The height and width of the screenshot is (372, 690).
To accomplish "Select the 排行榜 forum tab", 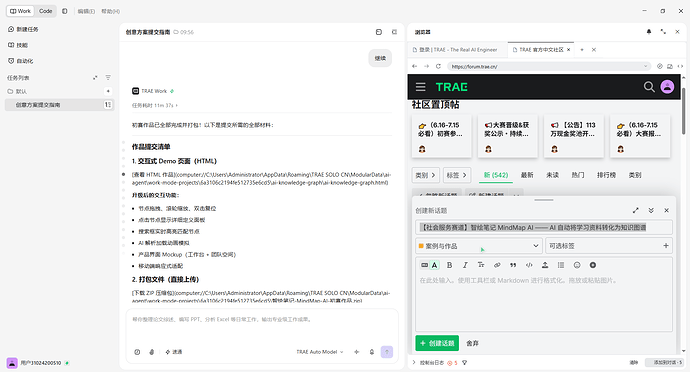I will pyautogui.click(x=606, y=175).
